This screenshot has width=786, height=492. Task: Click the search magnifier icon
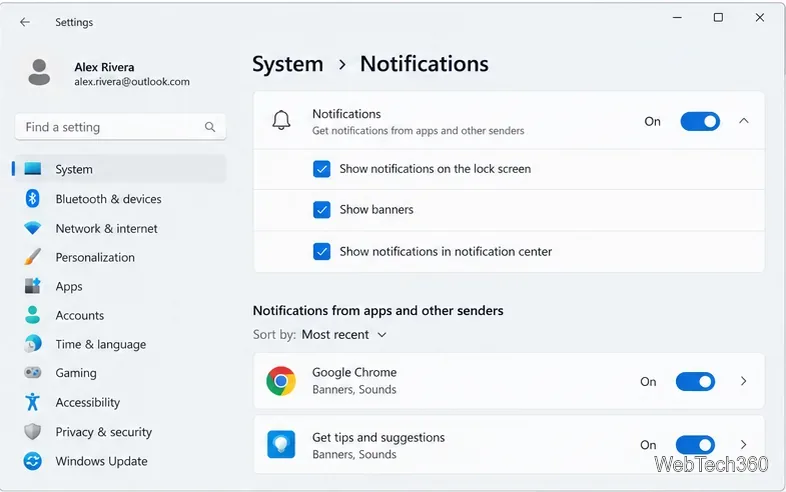210,127
